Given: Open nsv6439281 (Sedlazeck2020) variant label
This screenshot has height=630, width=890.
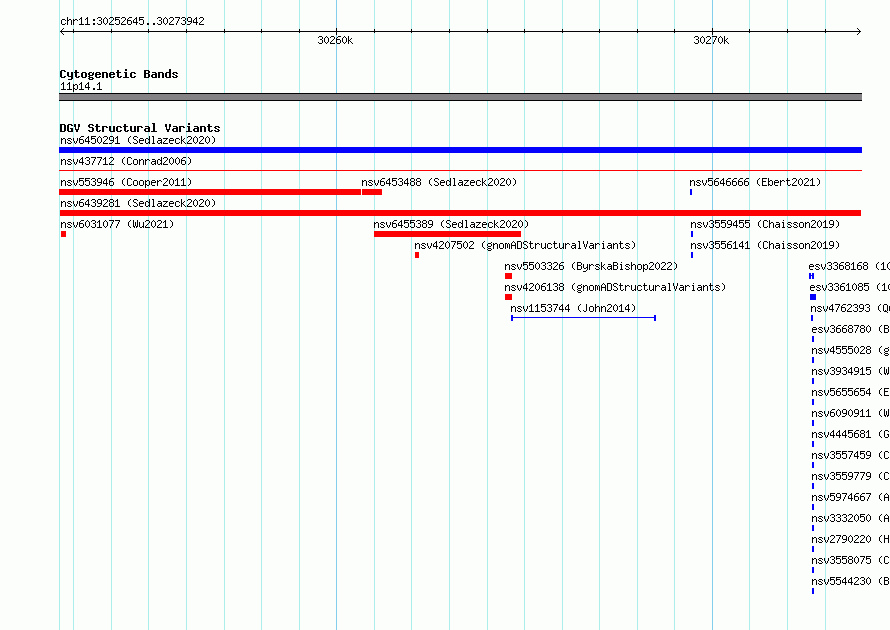Looking at the screenshot, I should coord(138,203).
